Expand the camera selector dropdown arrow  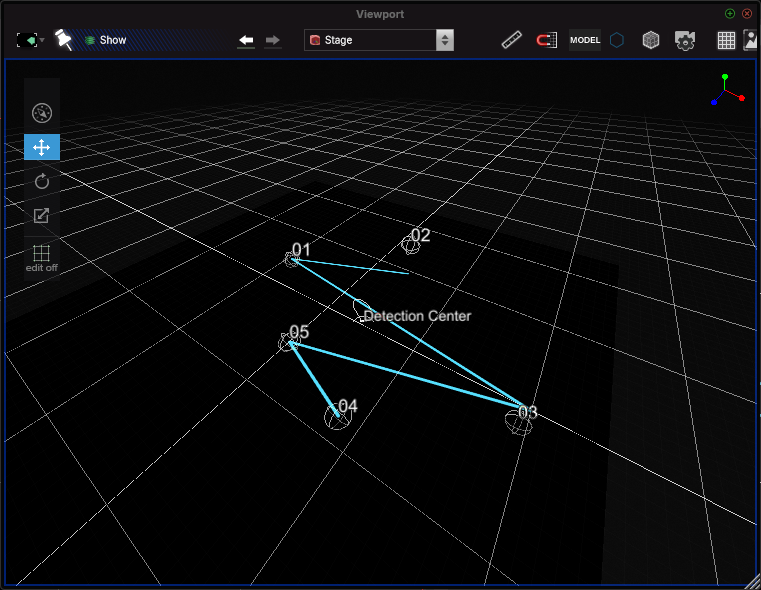pyautogui.click(x=43, y=40)
